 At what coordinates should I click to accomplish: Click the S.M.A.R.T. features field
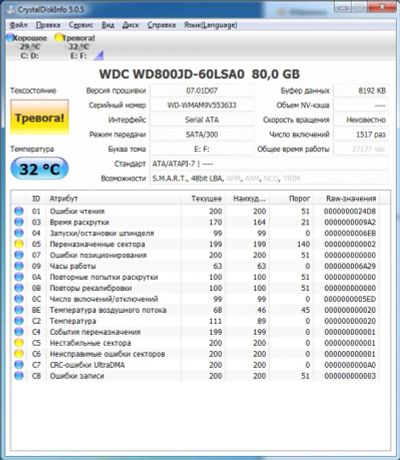pos(269,178)
